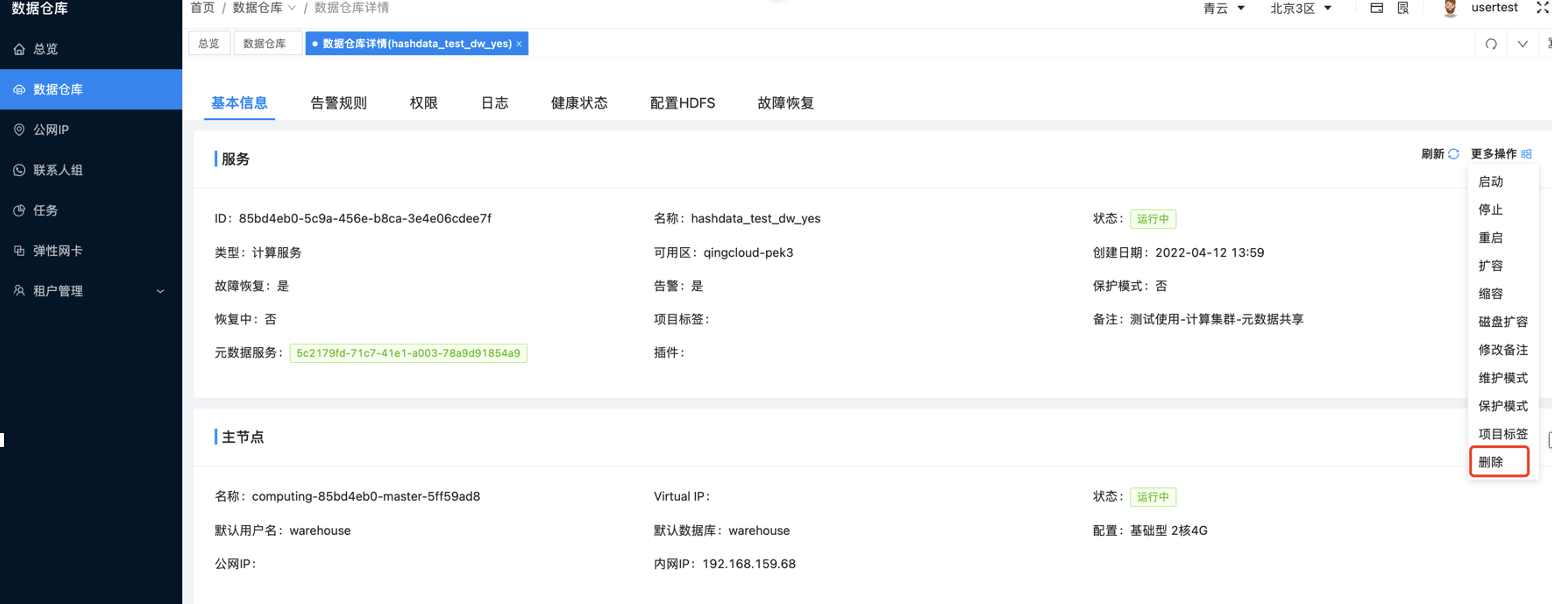Viewport: 1552px width, 604px height.
Task: Select 删除 in the 更多操作 menu
Action: click(1490, 461)
